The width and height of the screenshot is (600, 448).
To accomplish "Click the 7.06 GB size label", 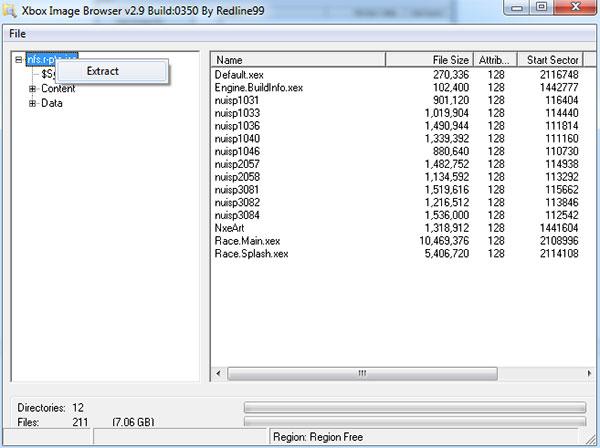I will [x=133, y=422].
